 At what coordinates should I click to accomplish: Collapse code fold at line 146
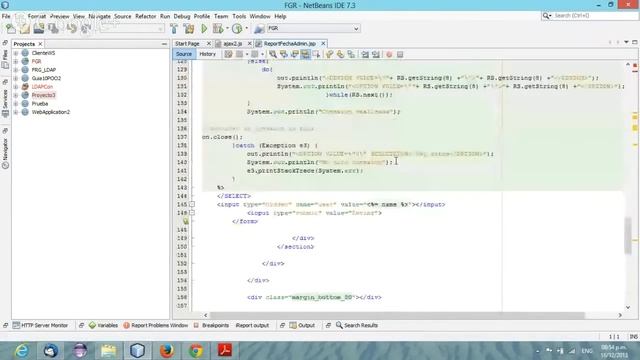click(192, 213)
